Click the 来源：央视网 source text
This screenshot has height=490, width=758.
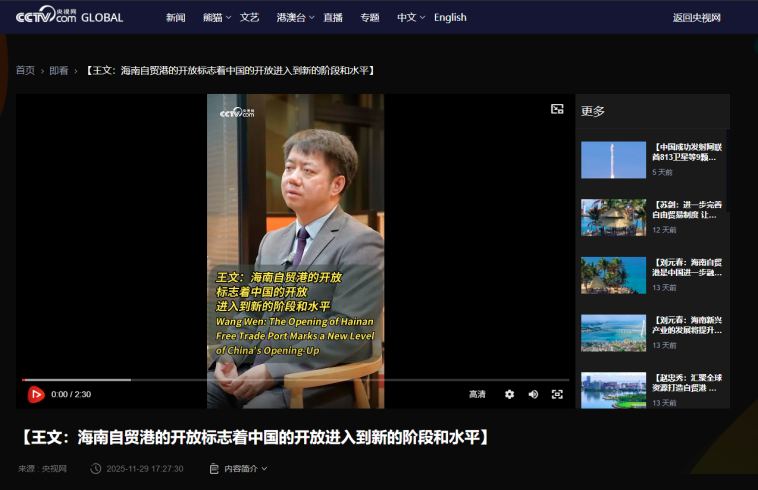tap(43, 468)
